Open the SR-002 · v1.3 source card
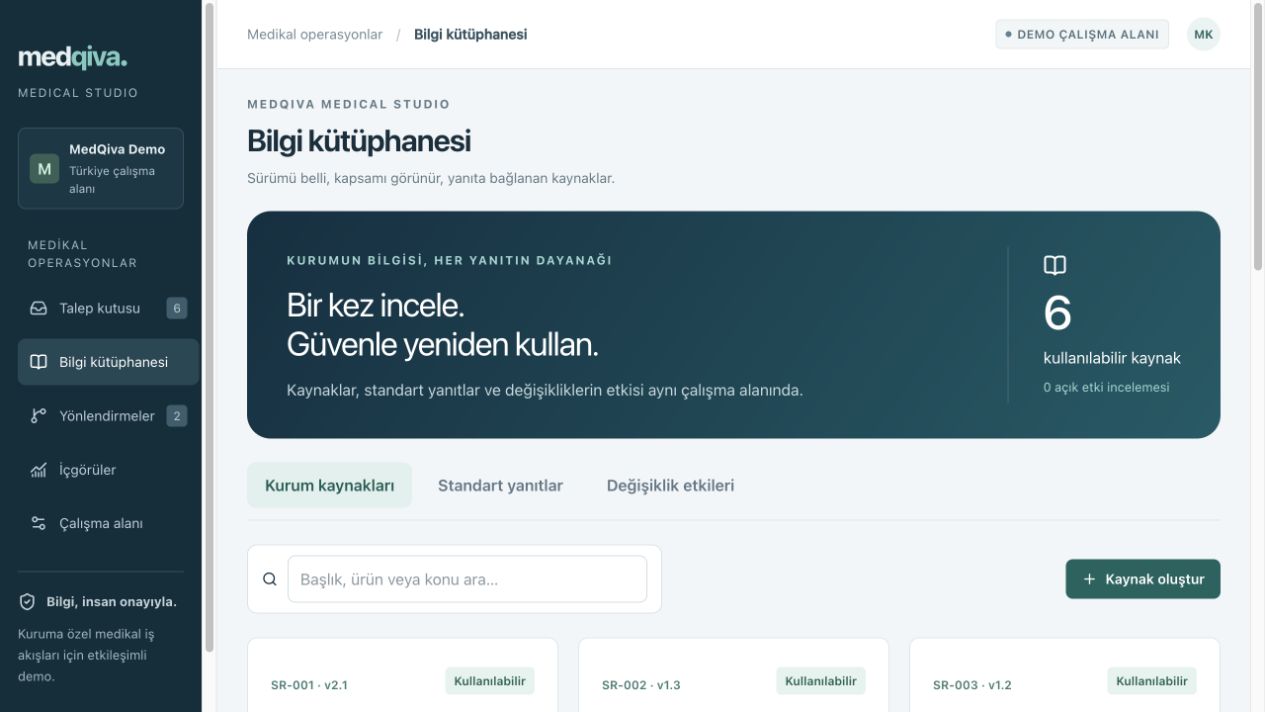The height and width of the screenshot is (712, 1265). 733,675
